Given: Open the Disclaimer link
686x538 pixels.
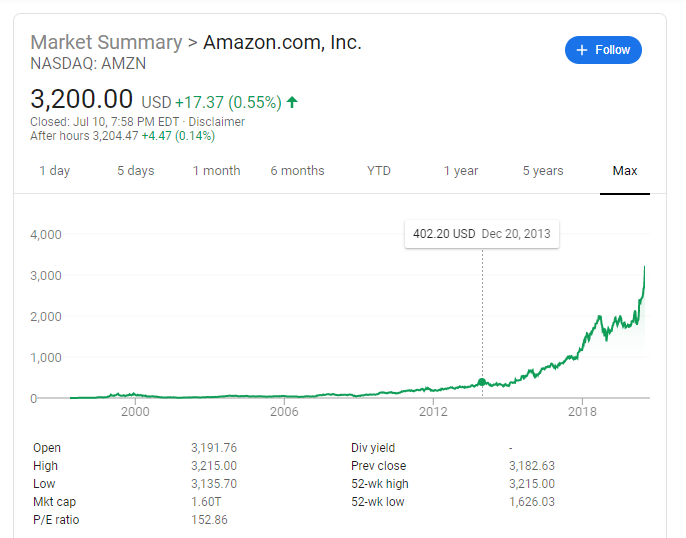Looking at the screenshot, I should pyautogui.click(x=217, y=123).
